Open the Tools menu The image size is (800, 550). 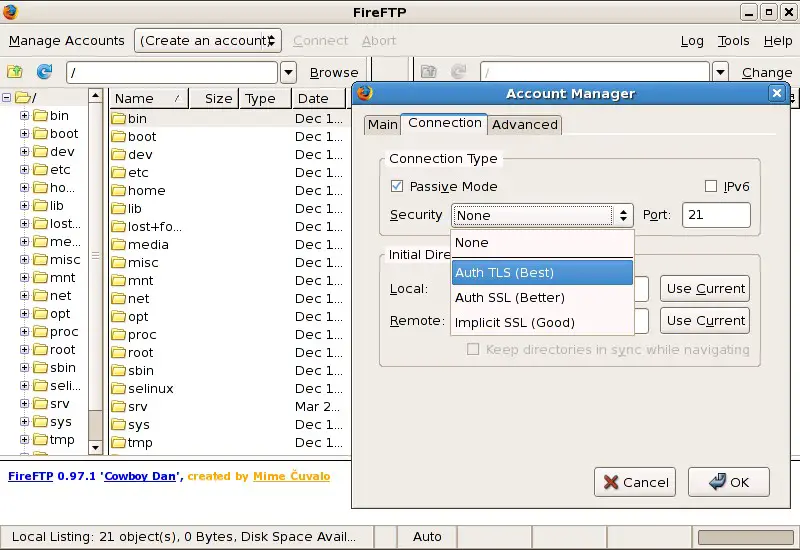click(733, 40)
